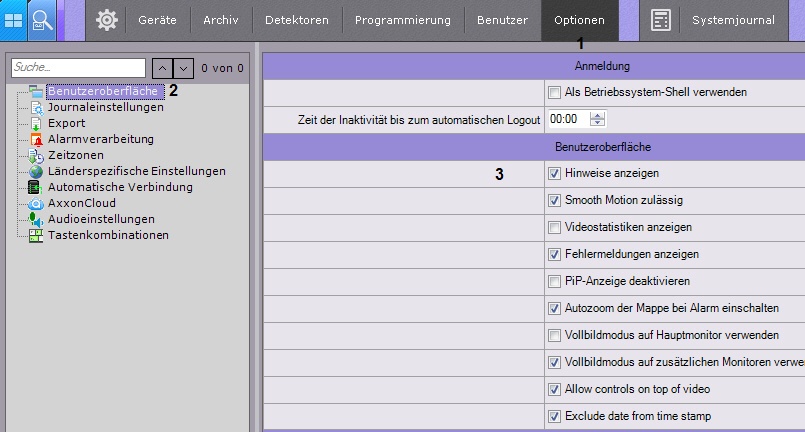The height and width of the screenshot is (432, 805).
Task: Enable Videostatistiken anzeigen checkbox
Action: (x=555, y=228)
